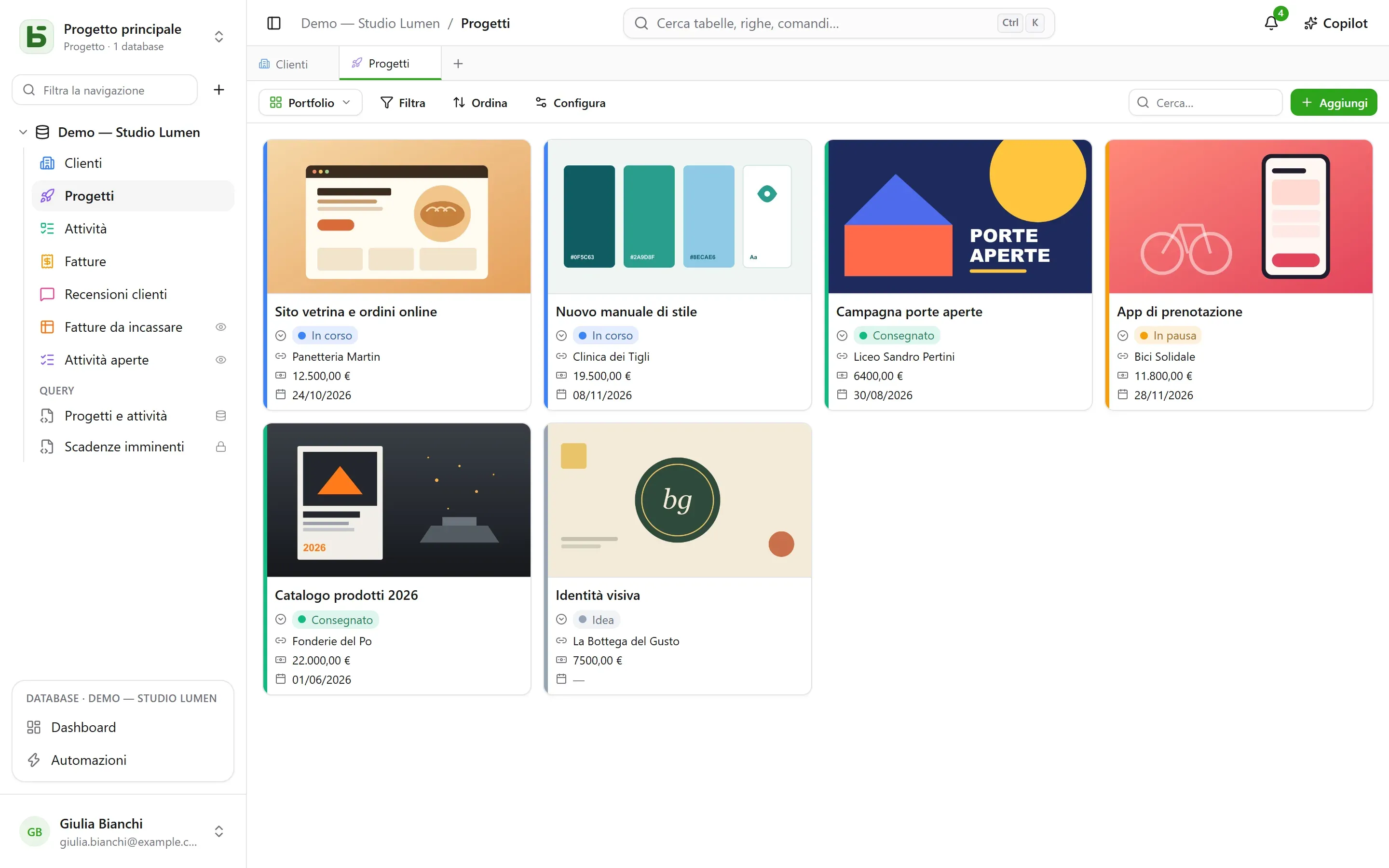
Task: Click the database icon next to Progetti e attività
Action: [x=220, y=416]
